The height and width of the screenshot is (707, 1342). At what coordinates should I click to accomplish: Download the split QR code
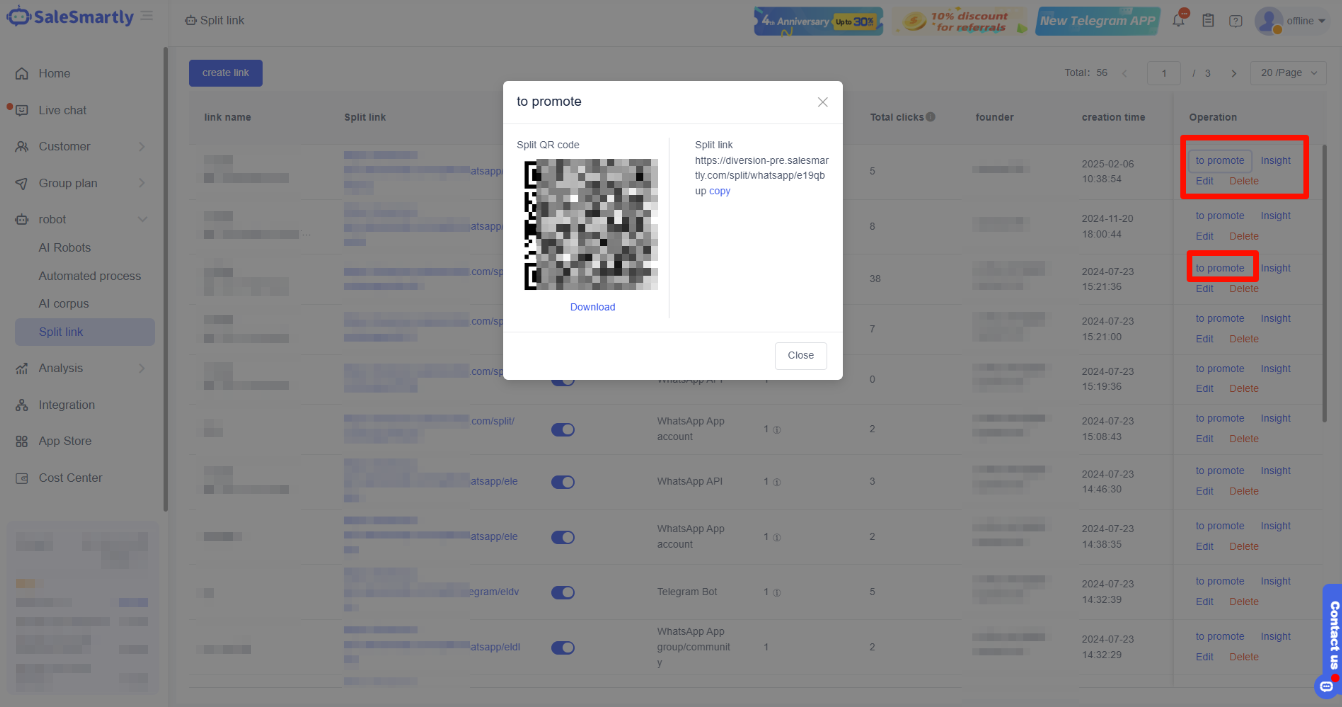click(x=593, y=307)
